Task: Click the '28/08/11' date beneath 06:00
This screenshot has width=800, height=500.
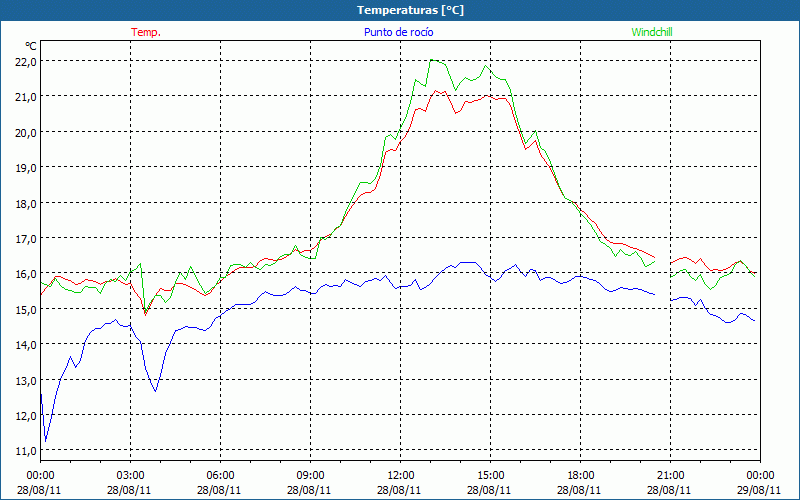Action: click(219, 490)
